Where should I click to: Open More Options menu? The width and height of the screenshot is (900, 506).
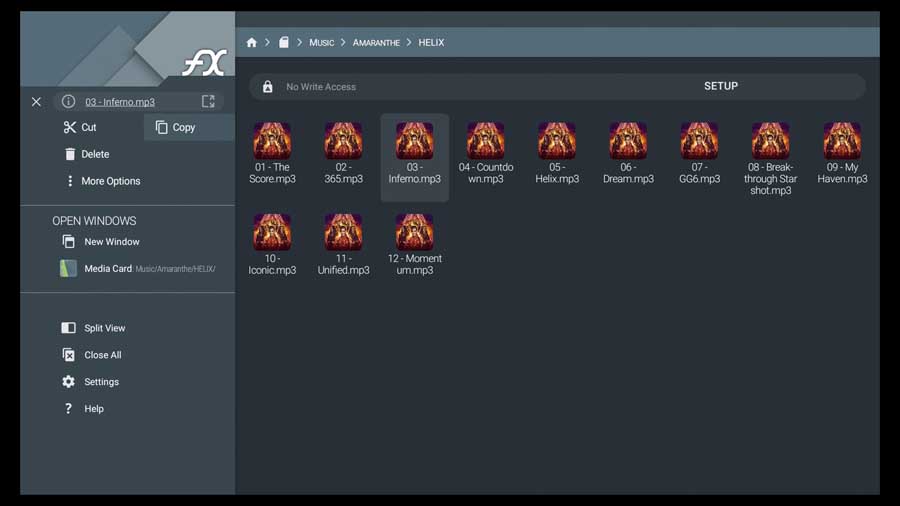point(103,181)
